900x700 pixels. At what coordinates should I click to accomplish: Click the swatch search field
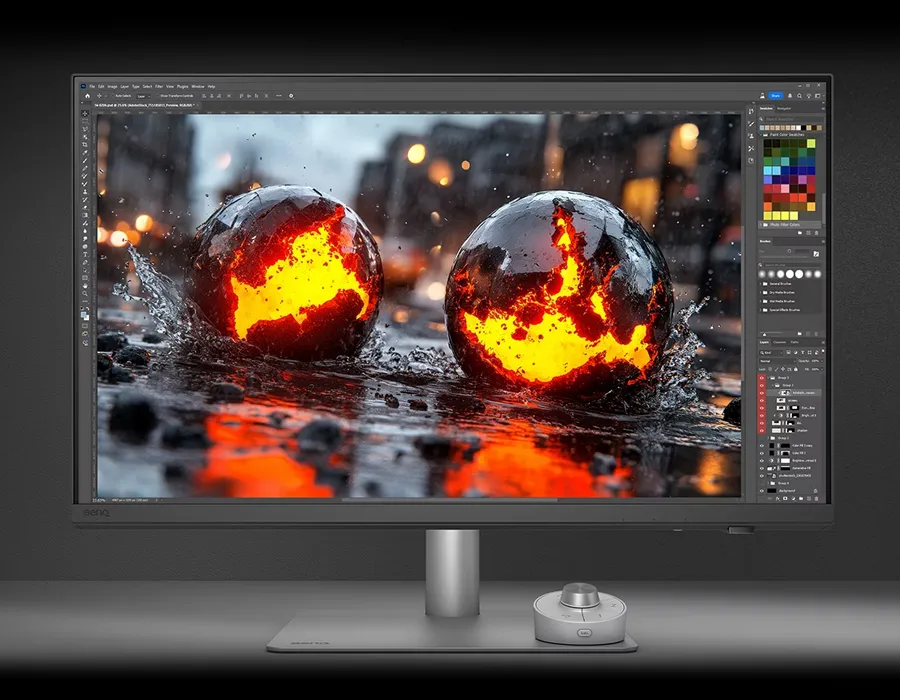[x=788, y=120]
